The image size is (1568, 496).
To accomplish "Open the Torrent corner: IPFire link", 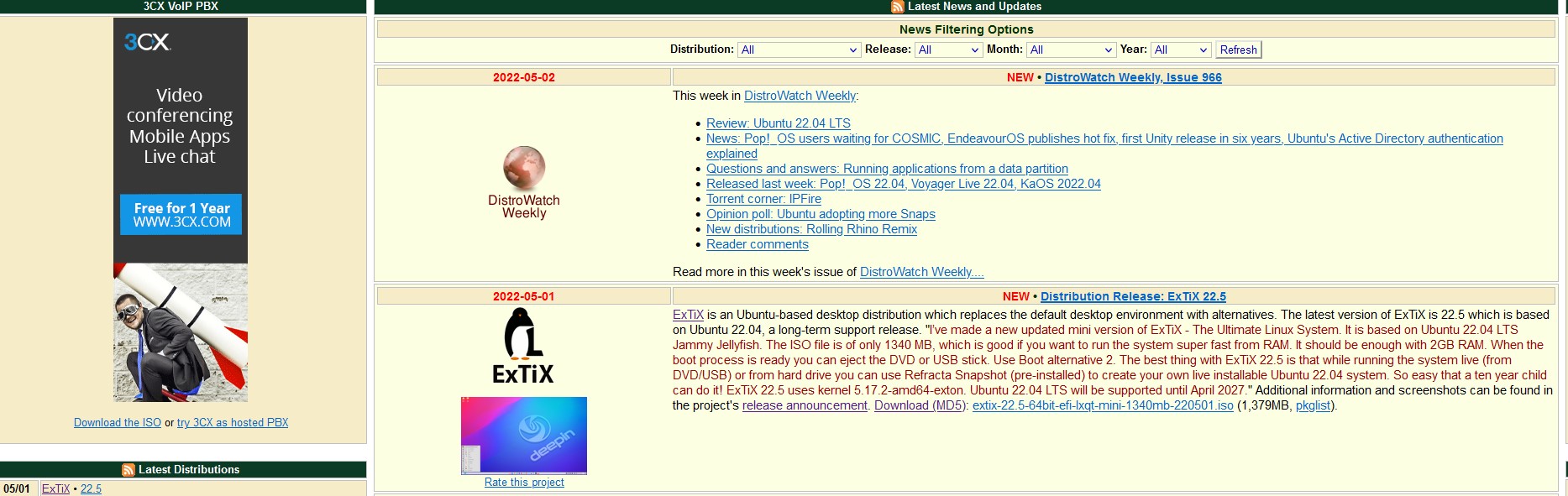I will pyautogui.click(x=763, y=199).
